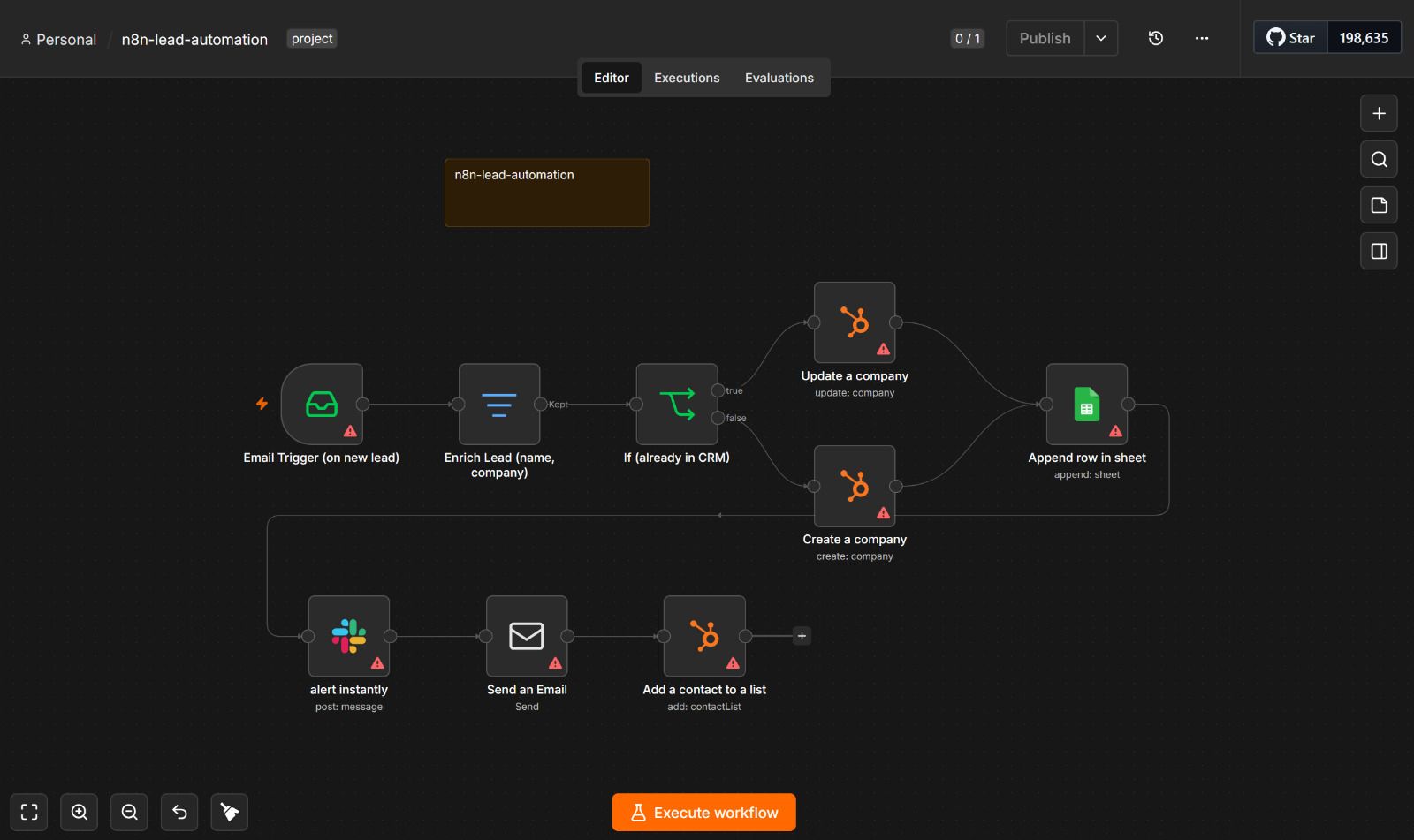The image size is (1414, 840).
Task: Click the "create: company" subtitle
Action: [x=855, y=556]
